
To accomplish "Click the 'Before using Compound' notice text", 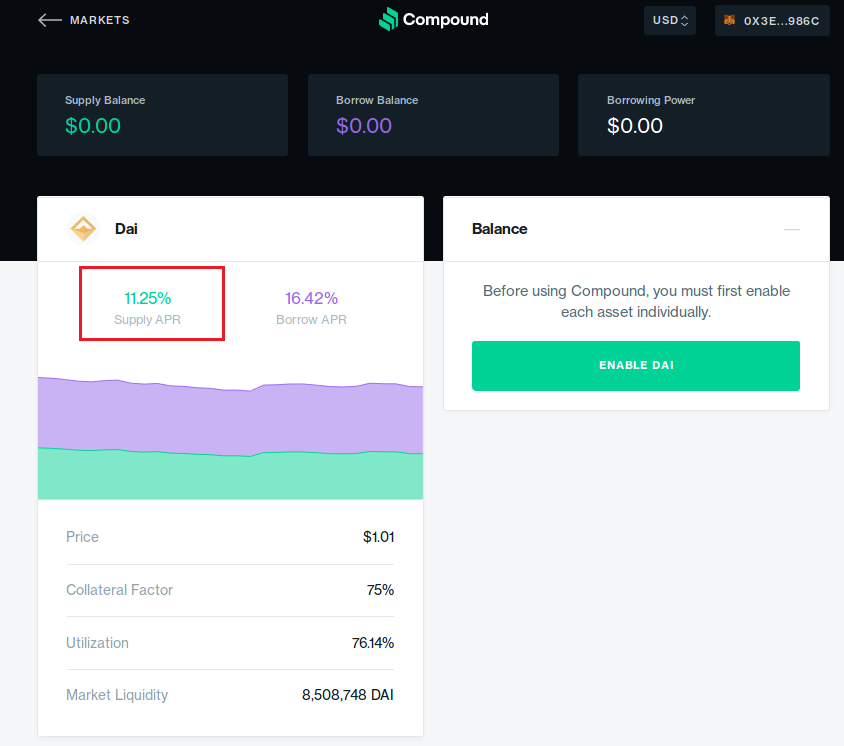I will pos(636,301).
